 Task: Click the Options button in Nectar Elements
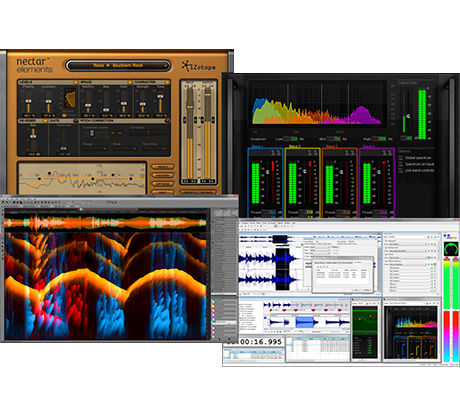click(163, 184)
